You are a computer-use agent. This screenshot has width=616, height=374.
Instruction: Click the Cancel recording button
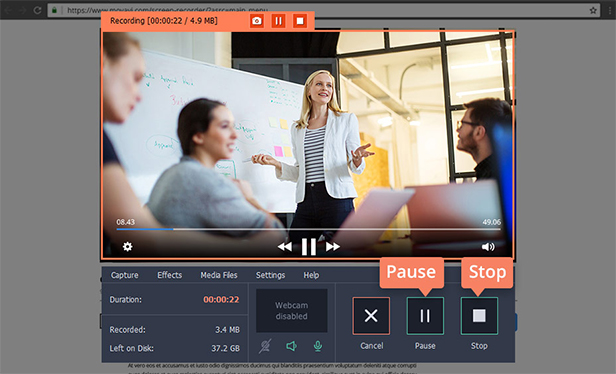tap(371, 316)
